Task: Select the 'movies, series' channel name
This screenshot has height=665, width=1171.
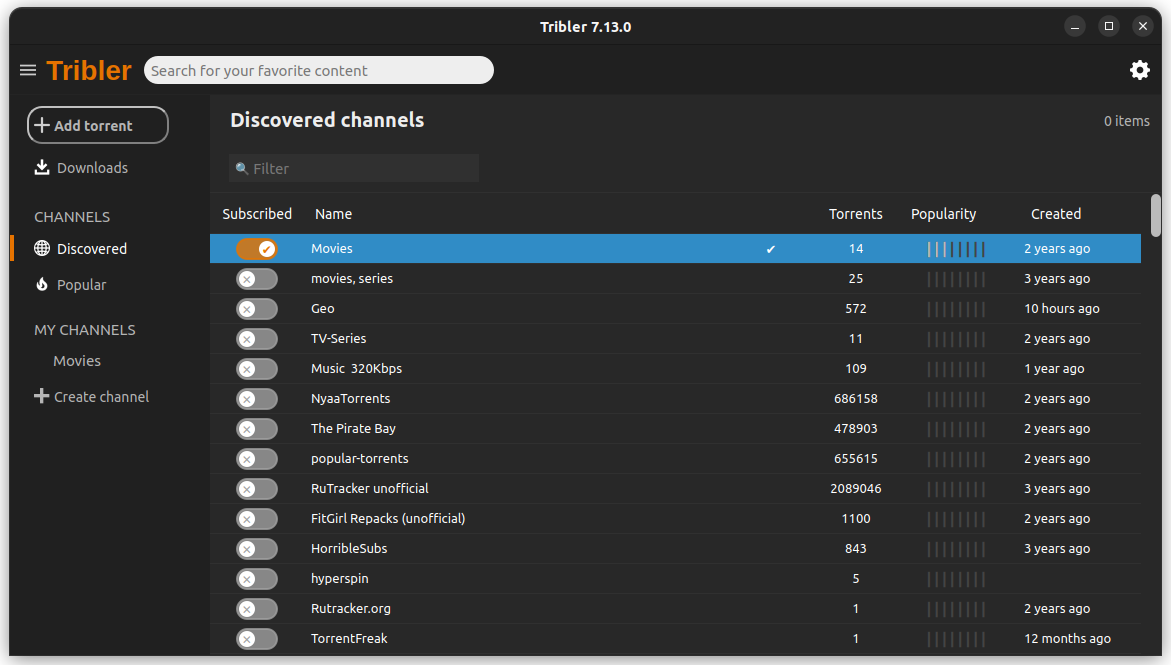Action: tap(352, 279)
